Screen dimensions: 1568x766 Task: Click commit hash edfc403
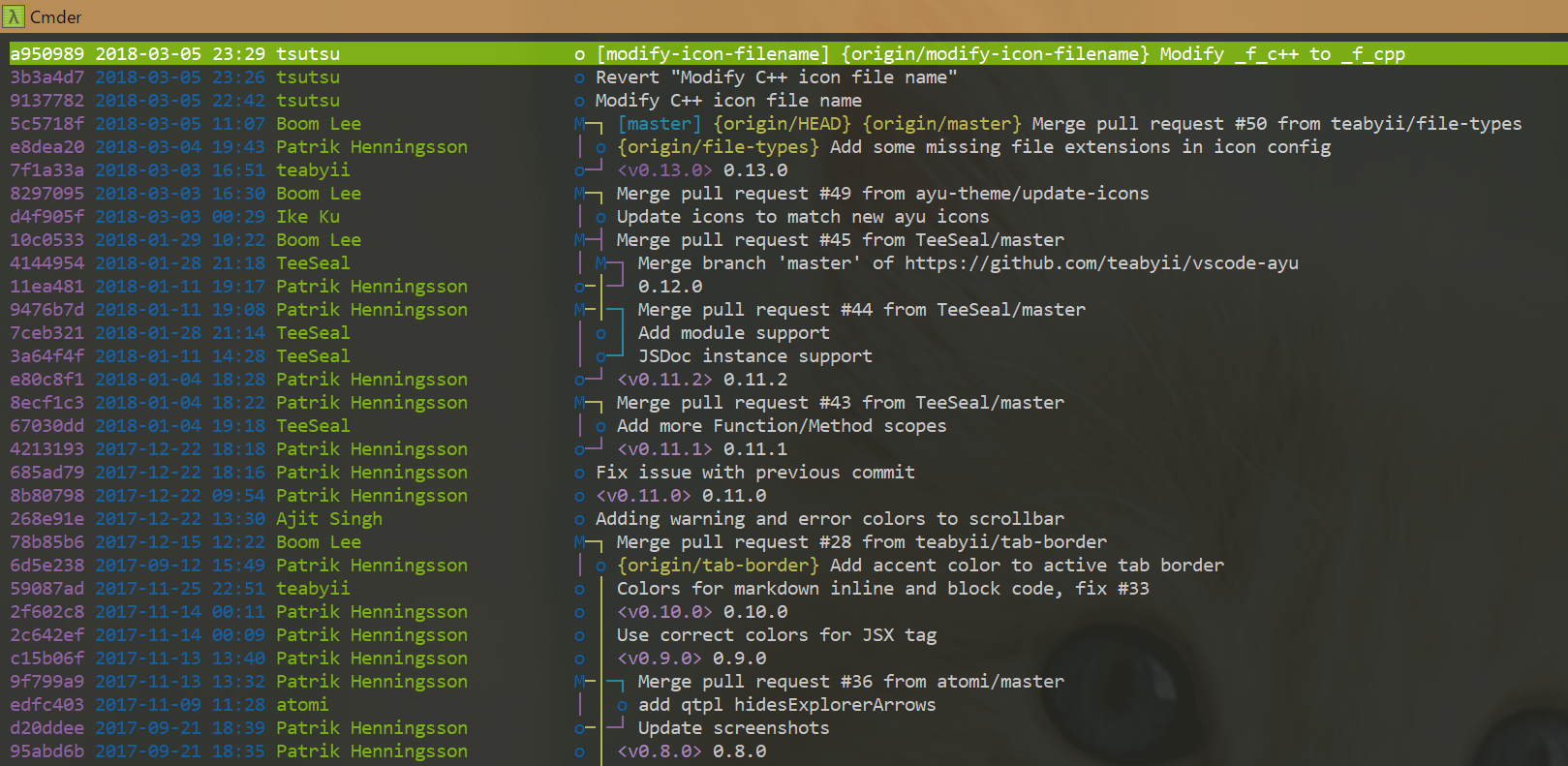coord(46,705)
